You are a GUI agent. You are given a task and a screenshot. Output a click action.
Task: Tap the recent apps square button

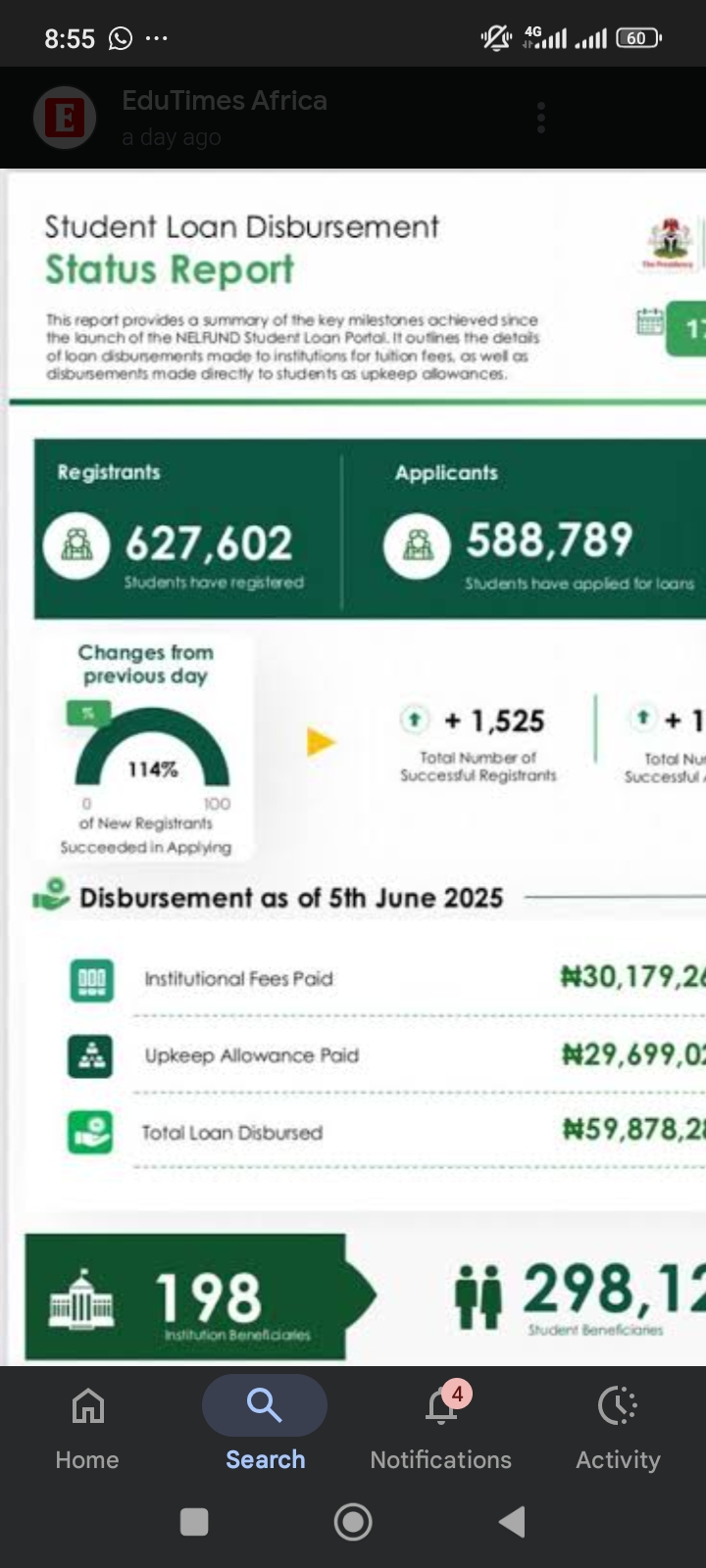tap(194, 1522)
